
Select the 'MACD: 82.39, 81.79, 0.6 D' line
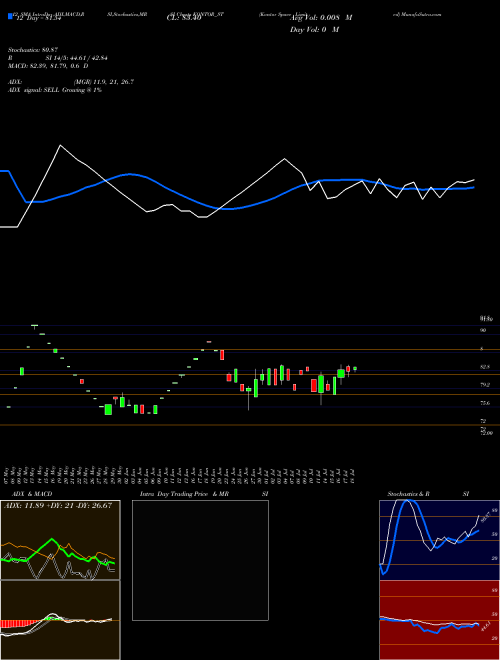tap(48, 66)
